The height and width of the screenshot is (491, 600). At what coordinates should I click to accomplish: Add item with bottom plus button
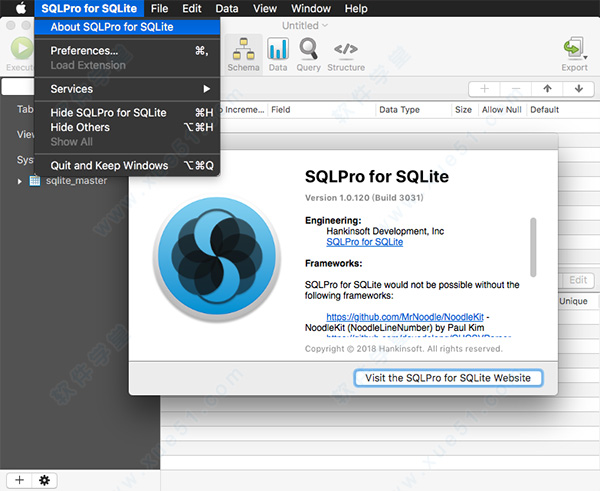click(x=19, y=480)
